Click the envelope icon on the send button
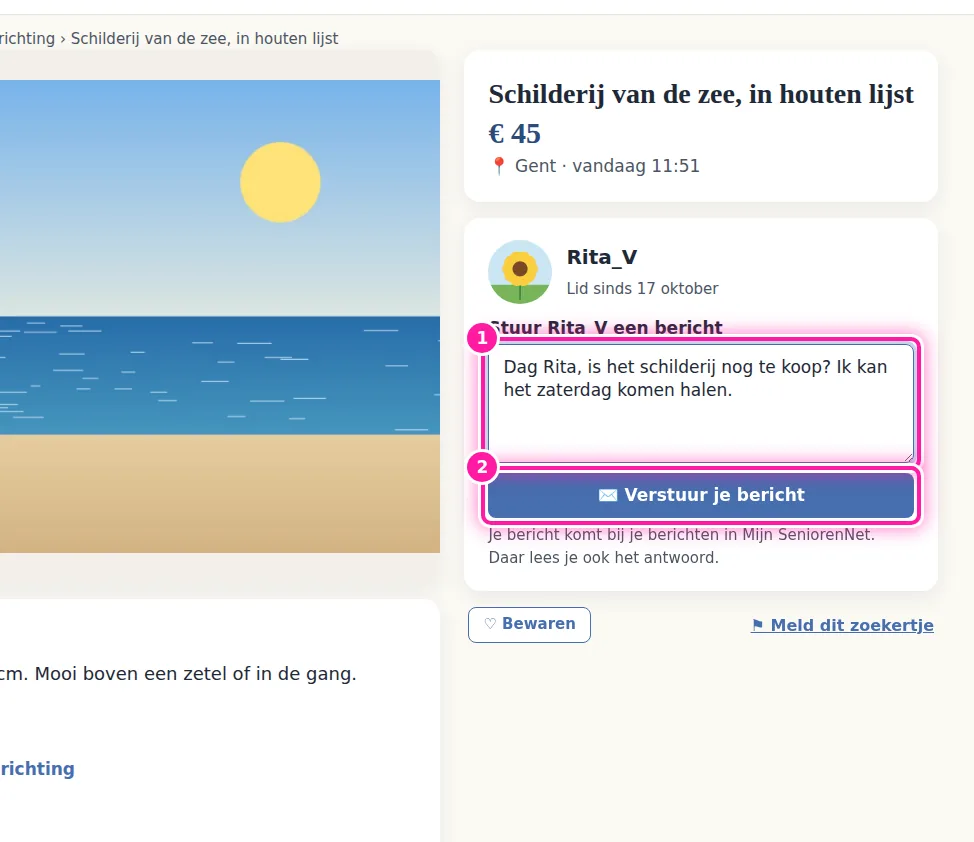Image resolution: width=974 pixels, height=842 pixels. click(608, 495)
